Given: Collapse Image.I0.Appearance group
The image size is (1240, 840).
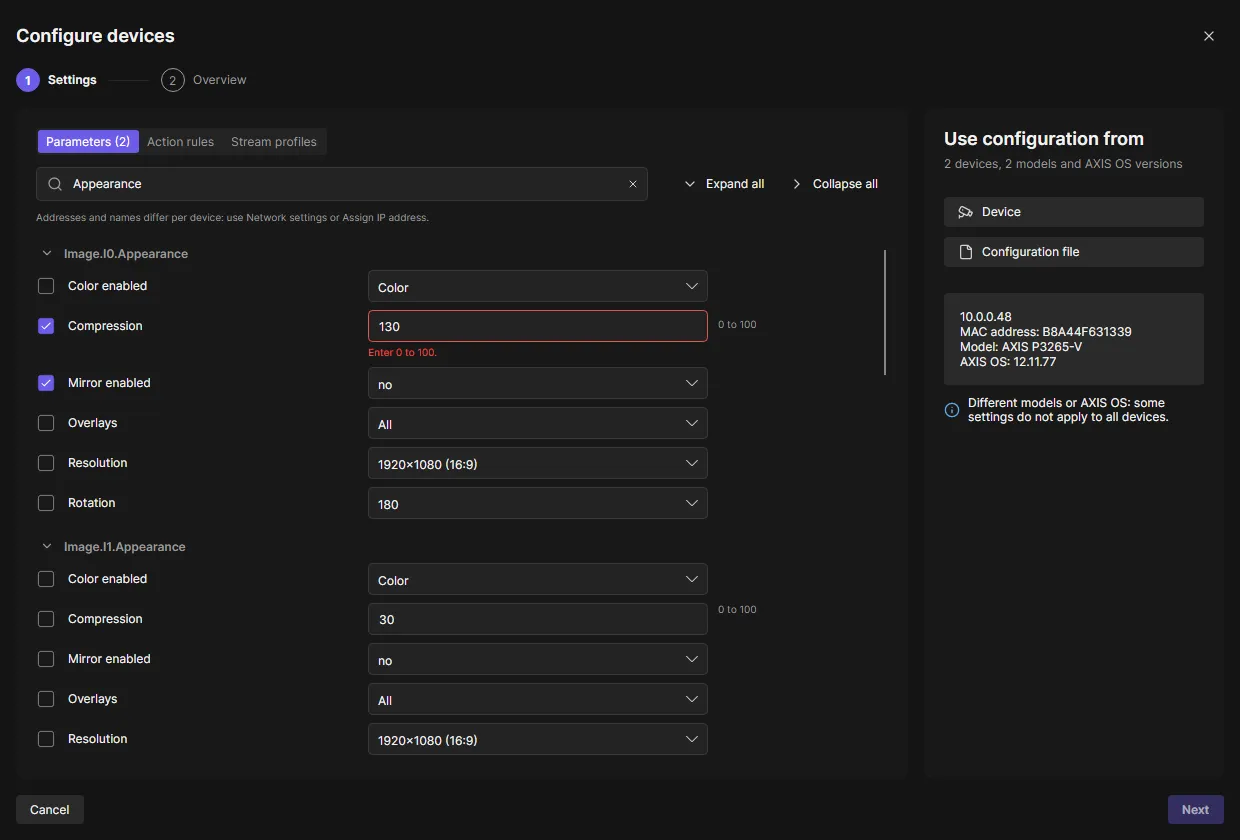Looking at the screenshot, I should [47, 254].
